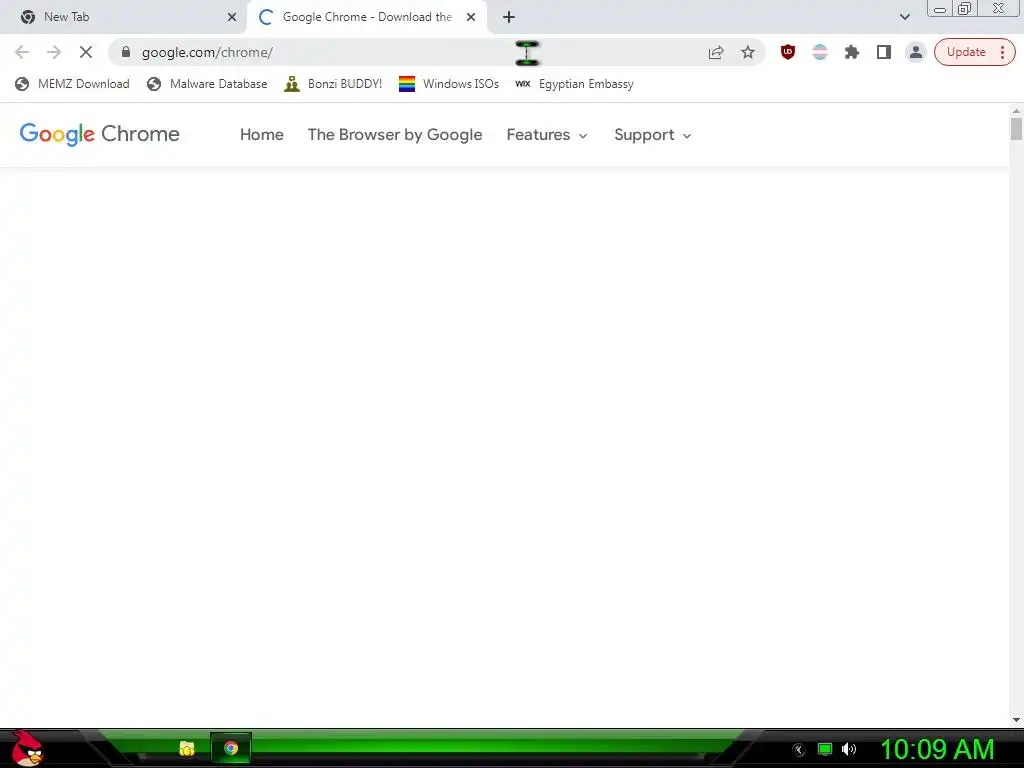The image size is (1024, 768).
Task: Show hidden tray icons arrow
Action: [799, 750]
